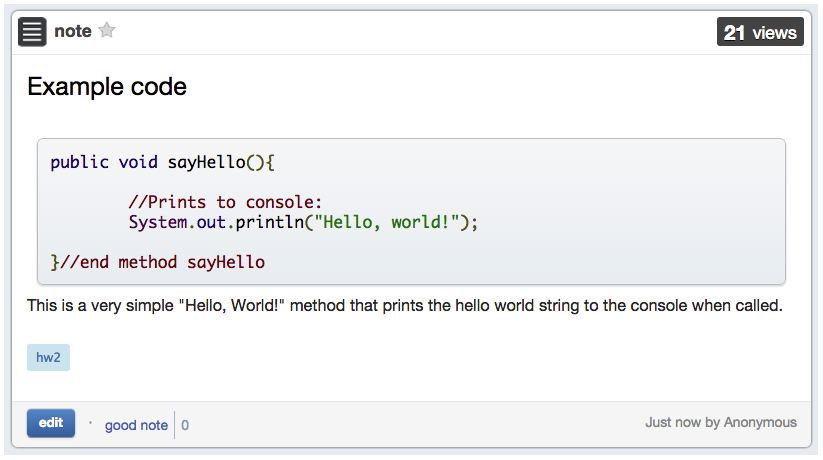
Task: Star this note as favorite
Action: pos(107,31)
